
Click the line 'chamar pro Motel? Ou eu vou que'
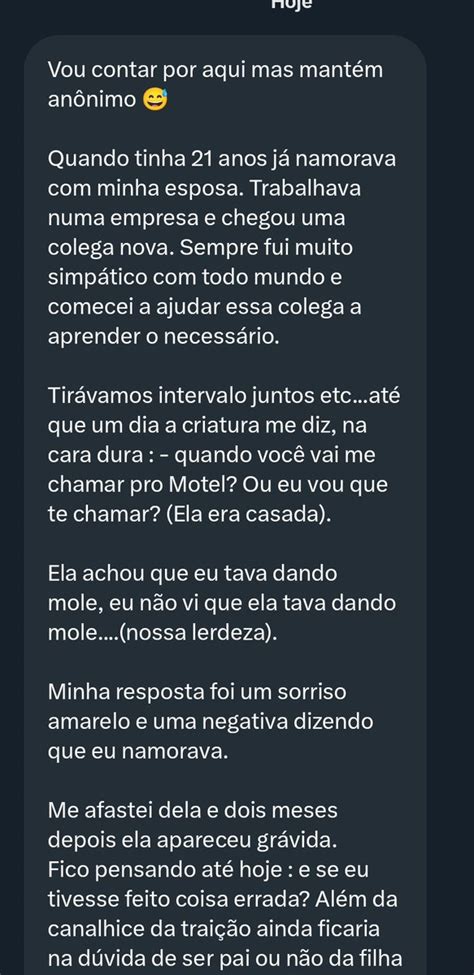(218, 488)
